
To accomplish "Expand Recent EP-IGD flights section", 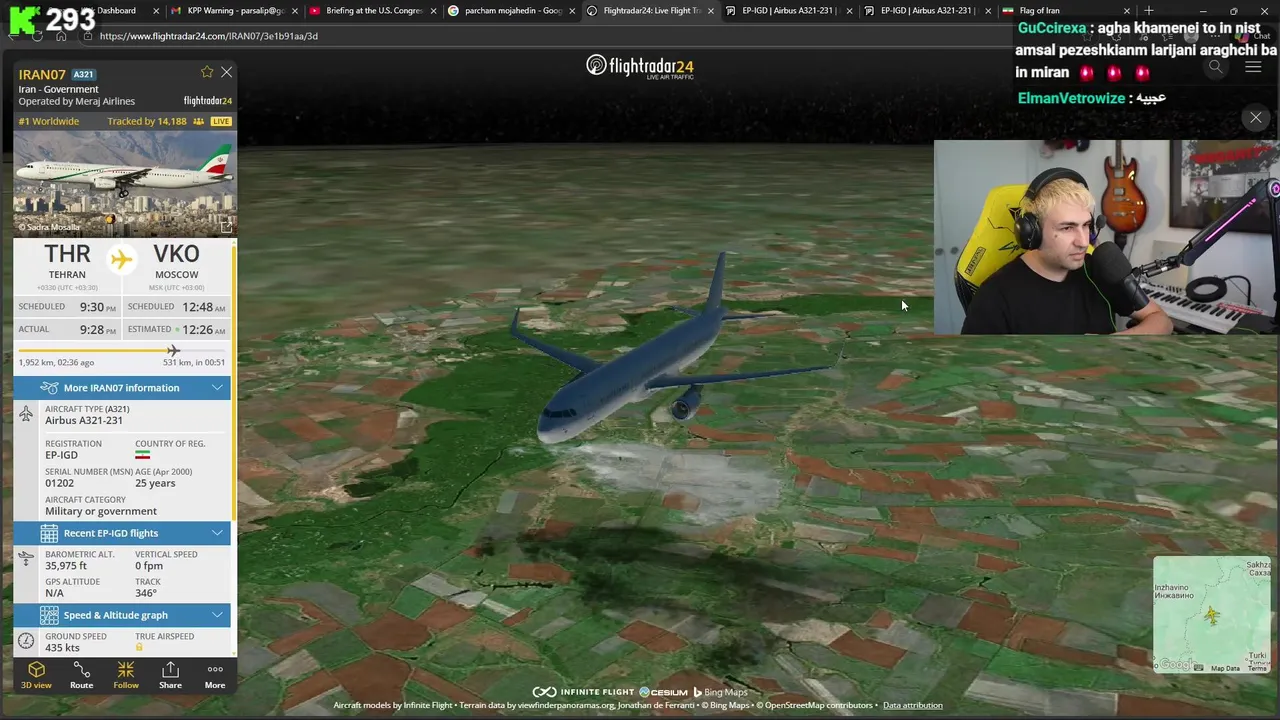I will tap(122, 533).
